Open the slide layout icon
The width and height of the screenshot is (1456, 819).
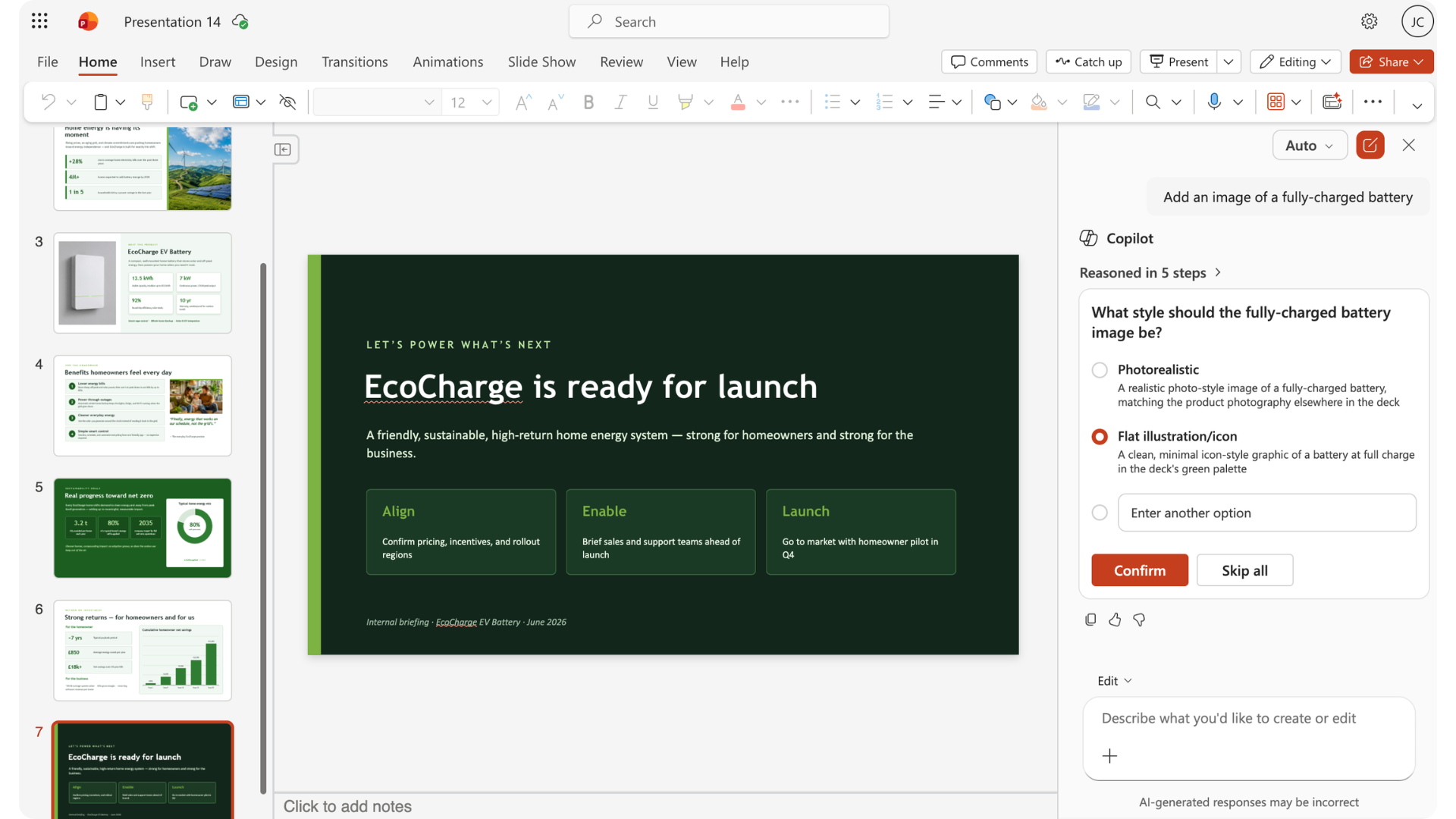click(x=240, y=102)
